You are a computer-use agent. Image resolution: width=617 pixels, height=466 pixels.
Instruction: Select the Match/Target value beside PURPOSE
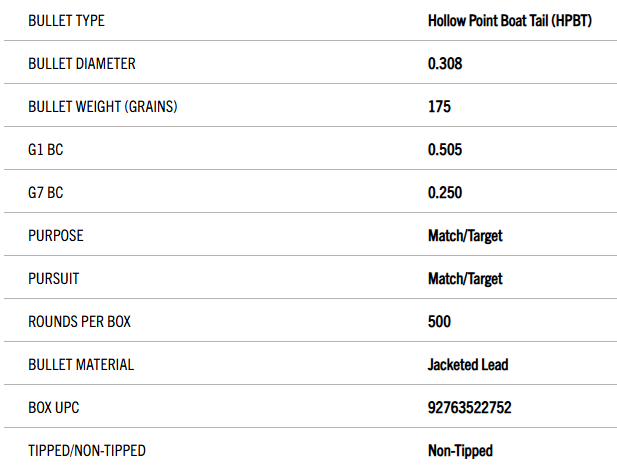coord(465,235)
